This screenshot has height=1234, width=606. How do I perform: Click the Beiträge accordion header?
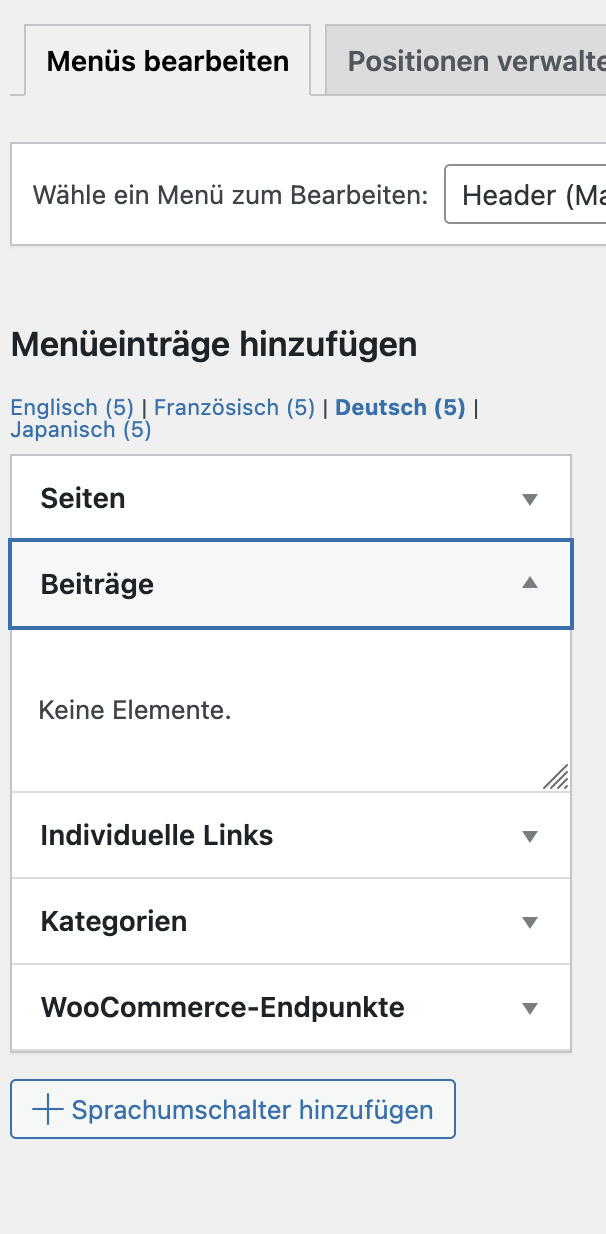(x=291, y=584)
